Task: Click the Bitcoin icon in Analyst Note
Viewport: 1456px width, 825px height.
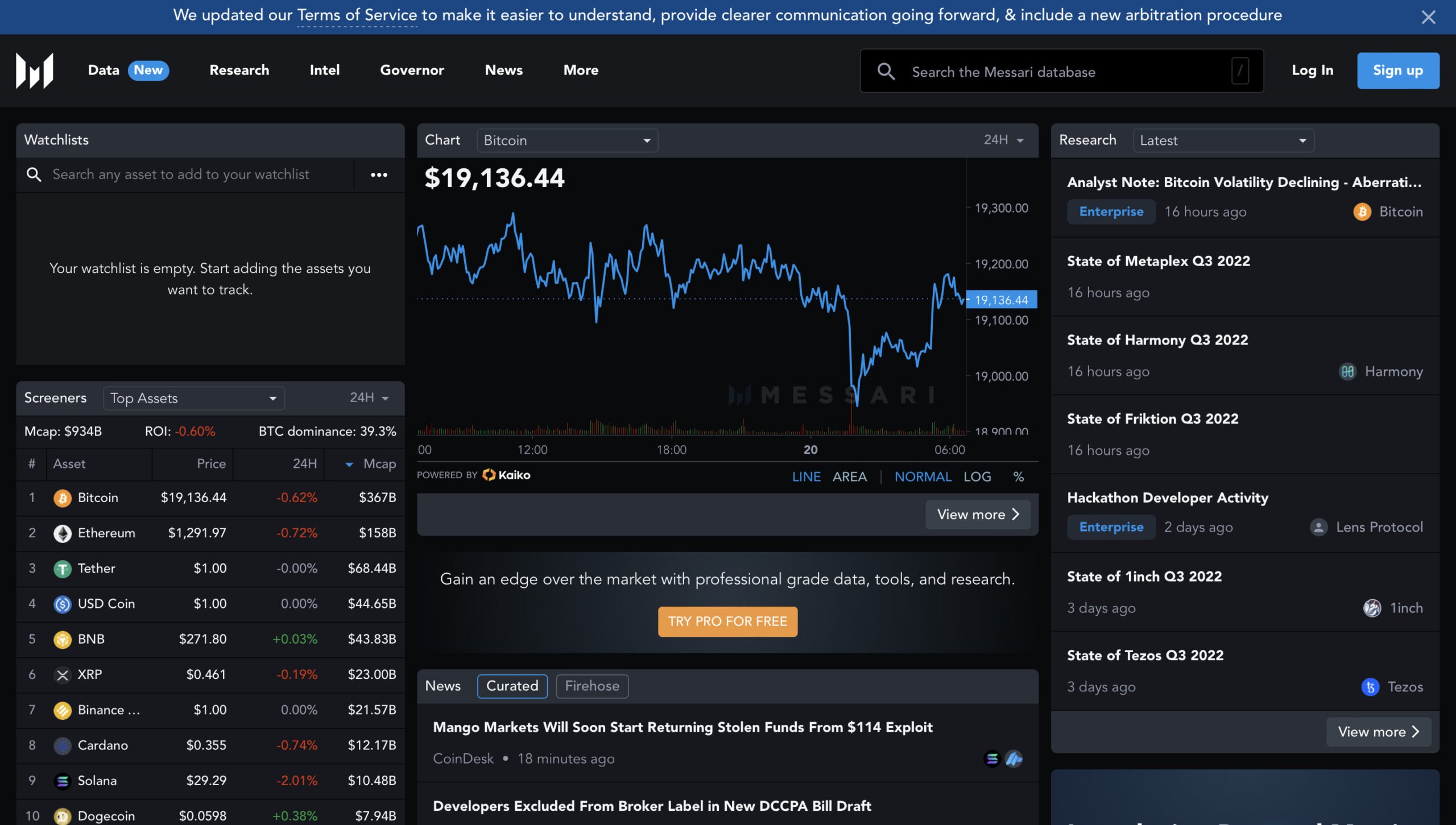Action: pyautogui.click(x=1362, y=212)
